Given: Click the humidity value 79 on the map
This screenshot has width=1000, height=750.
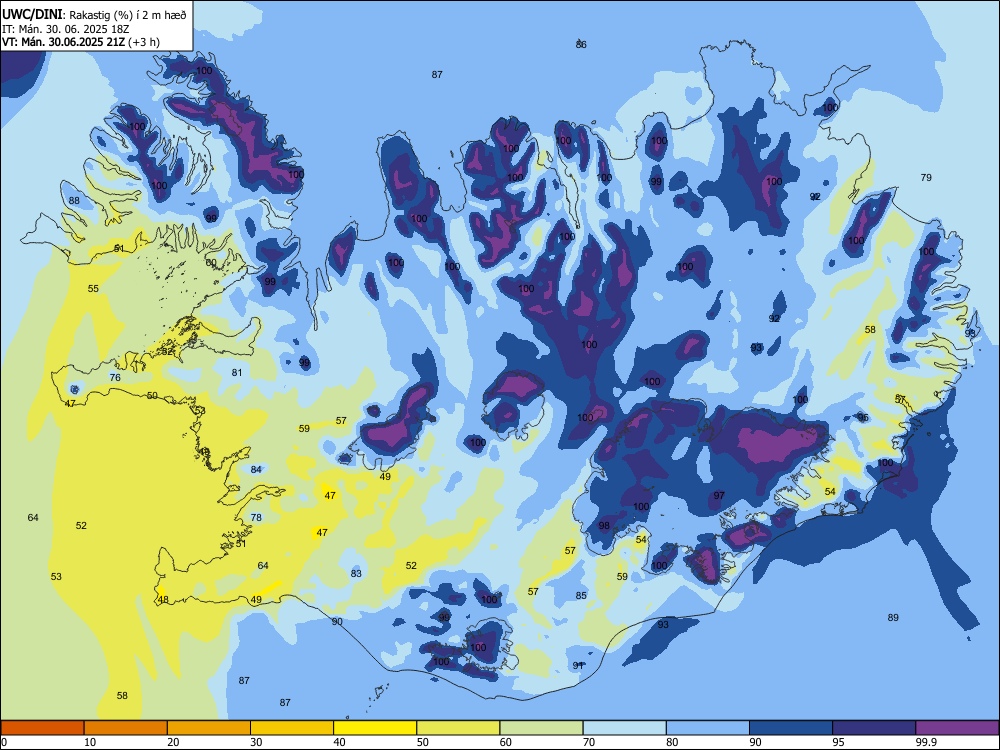Looking at the screenshot, I should (x=926, y=178).
